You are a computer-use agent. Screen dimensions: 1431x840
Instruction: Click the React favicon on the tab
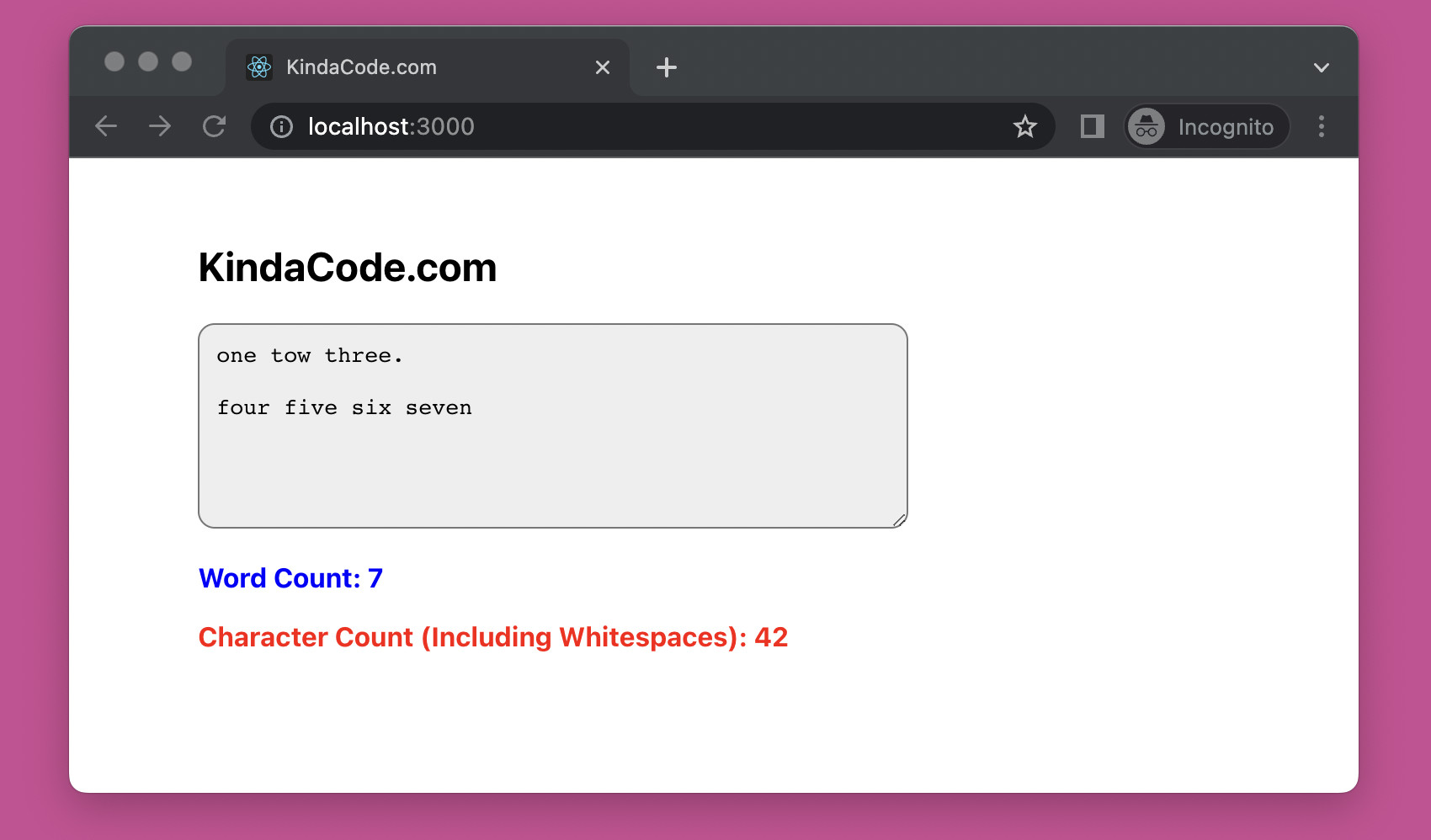259,67
